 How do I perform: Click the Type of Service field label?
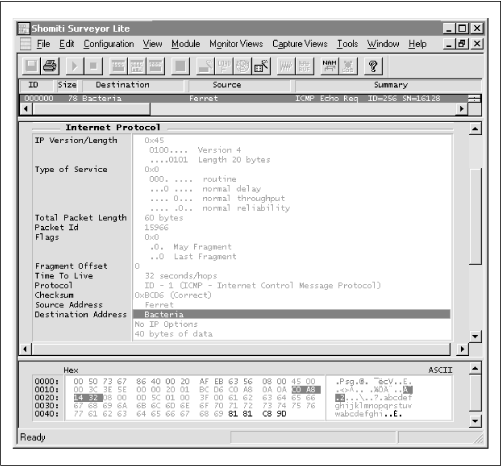pos(71,169)
